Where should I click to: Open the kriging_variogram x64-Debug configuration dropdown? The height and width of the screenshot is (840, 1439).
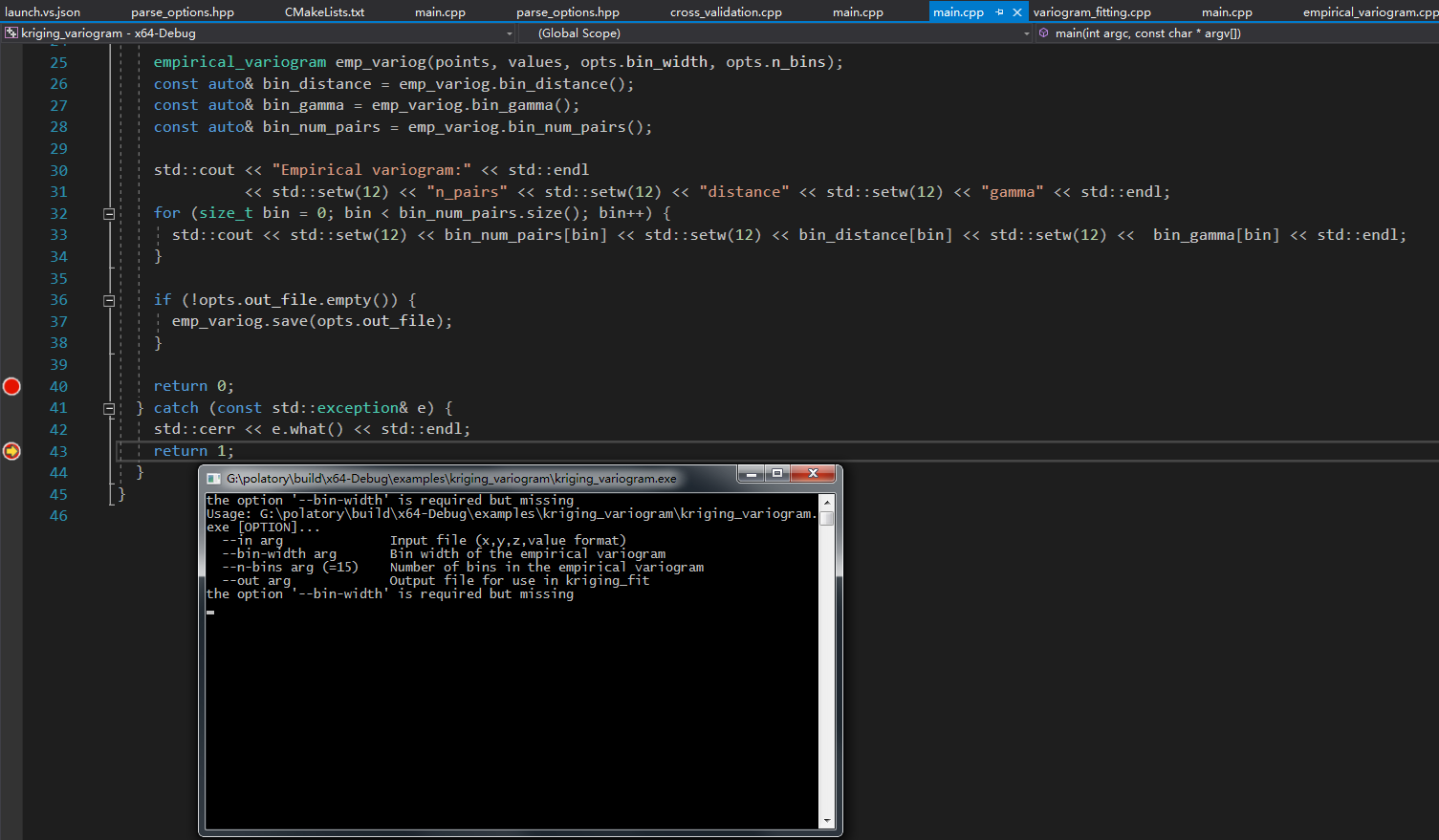click(x=510, y=32)
